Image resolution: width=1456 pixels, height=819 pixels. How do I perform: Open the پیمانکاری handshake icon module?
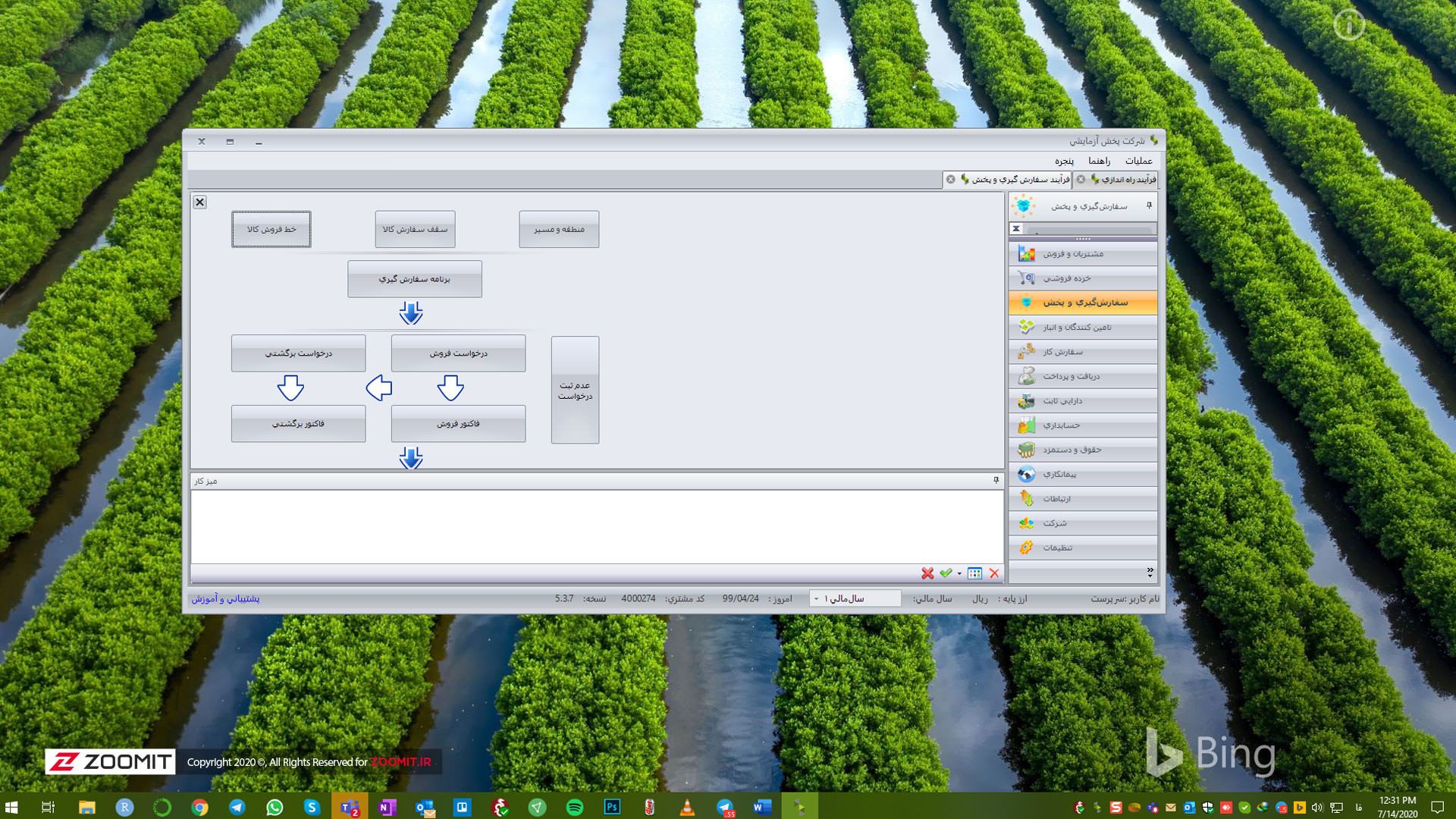pyautogui.click(x=1026, y=475)
